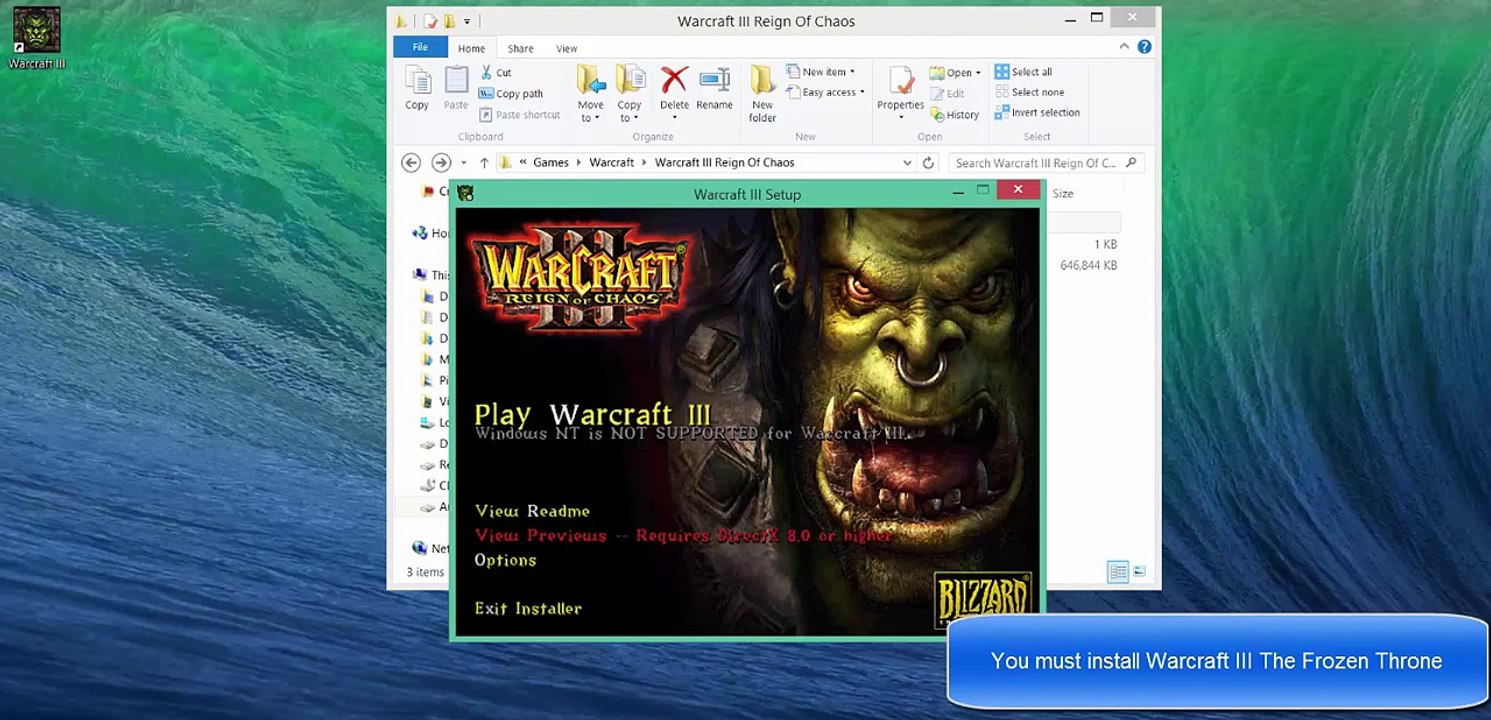Screen dimensions: 1491x720
Task: Click Copy path in the ribbon
Action: pyautogui.click(x=511, y=93)
